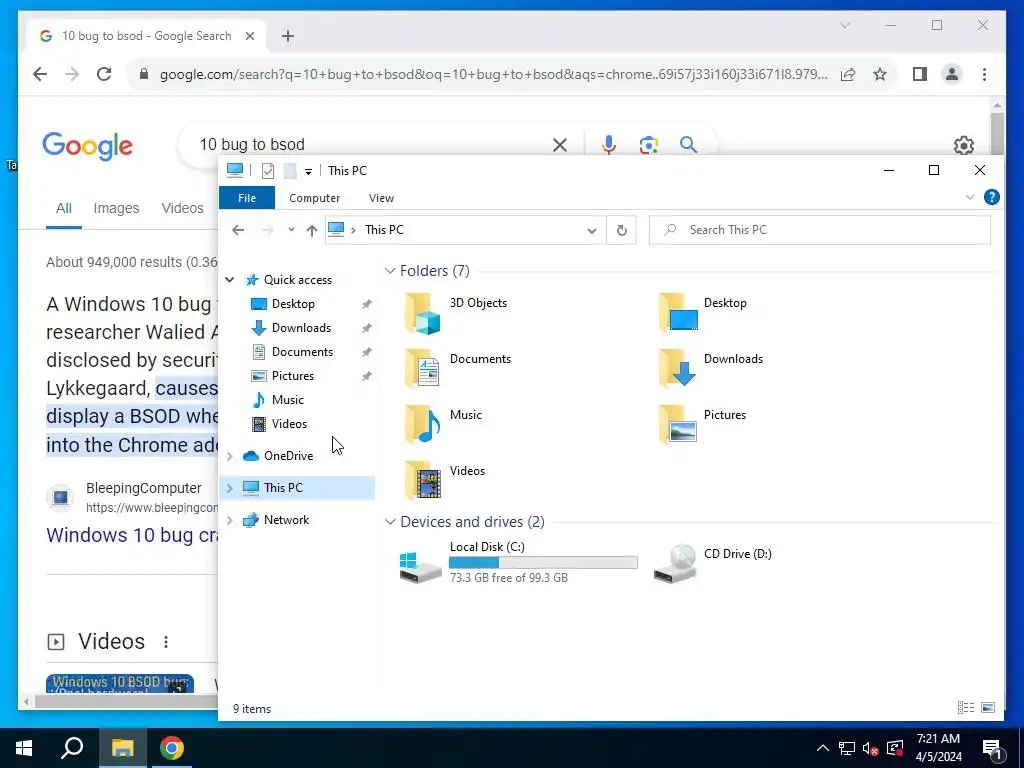Click Explorer Help question mark icon
The width and height of the screenshot is (1024, 768).
pyautogui.click(x=991, y=197)
